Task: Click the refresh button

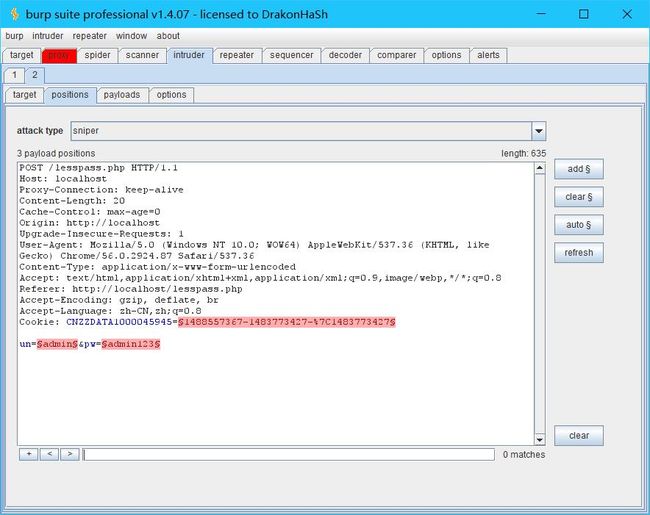Action: [579, 253]
